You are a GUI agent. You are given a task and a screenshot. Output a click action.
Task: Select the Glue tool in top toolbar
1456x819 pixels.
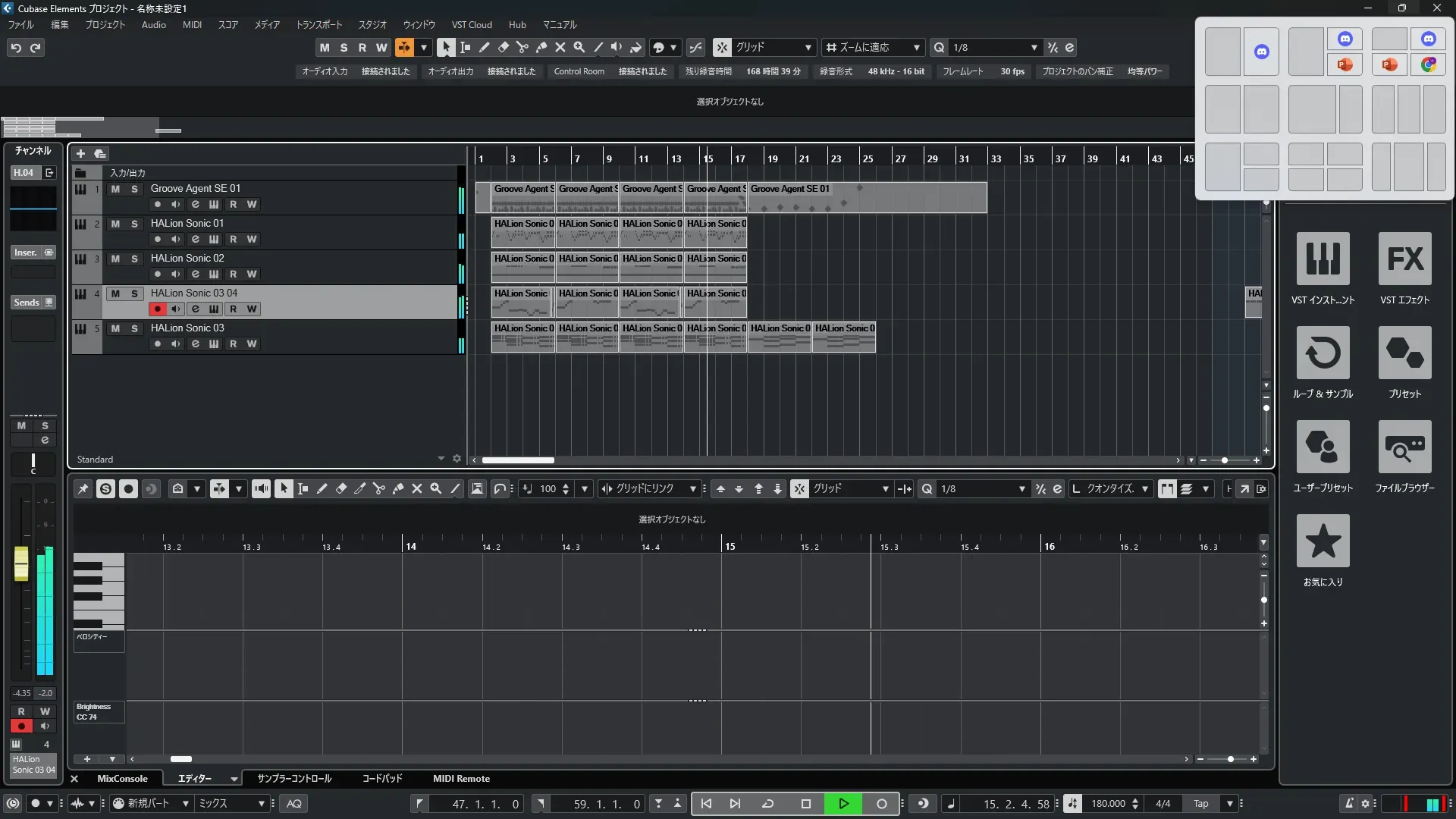[541, 47]
